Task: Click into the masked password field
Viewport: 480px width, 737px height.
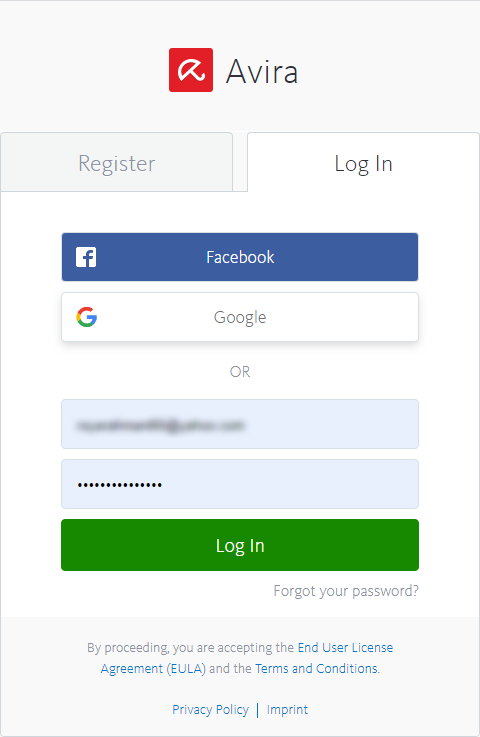Action: (x=240, y=484)
